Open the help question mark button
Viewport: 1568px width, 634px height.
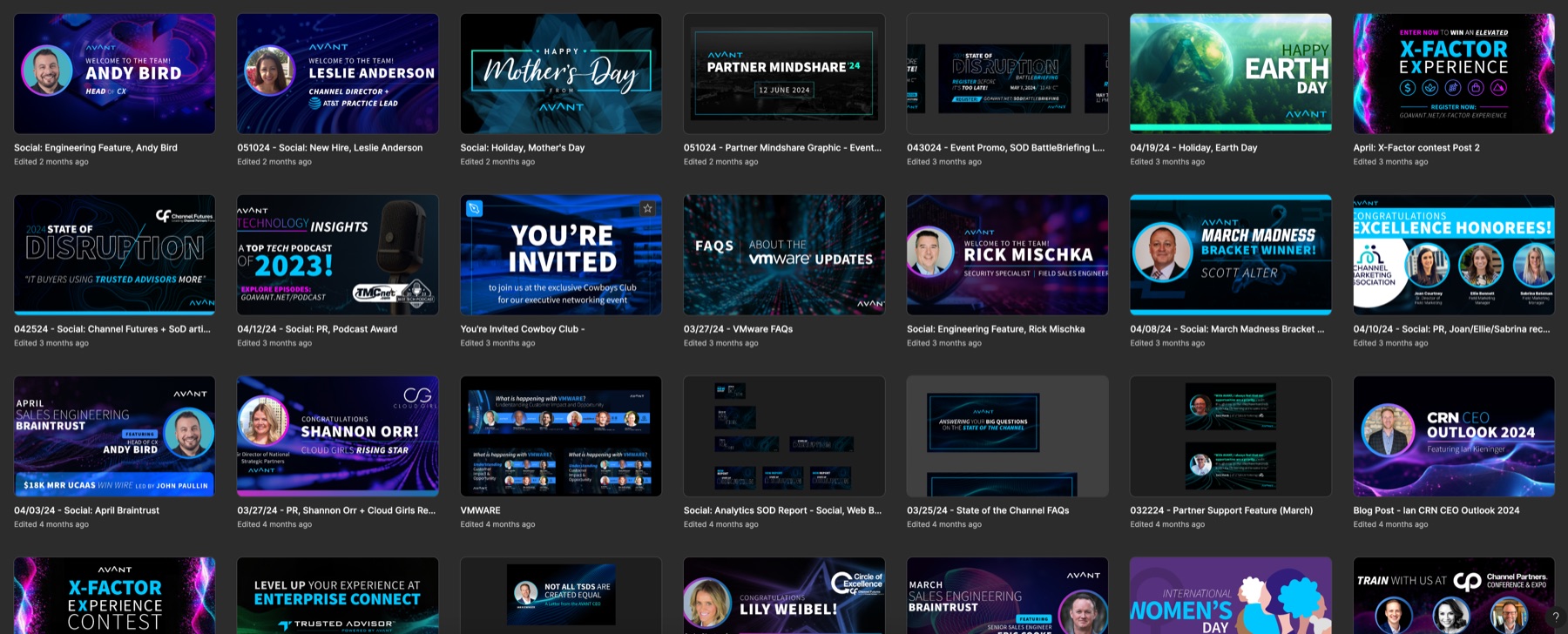coord(1555,617)
